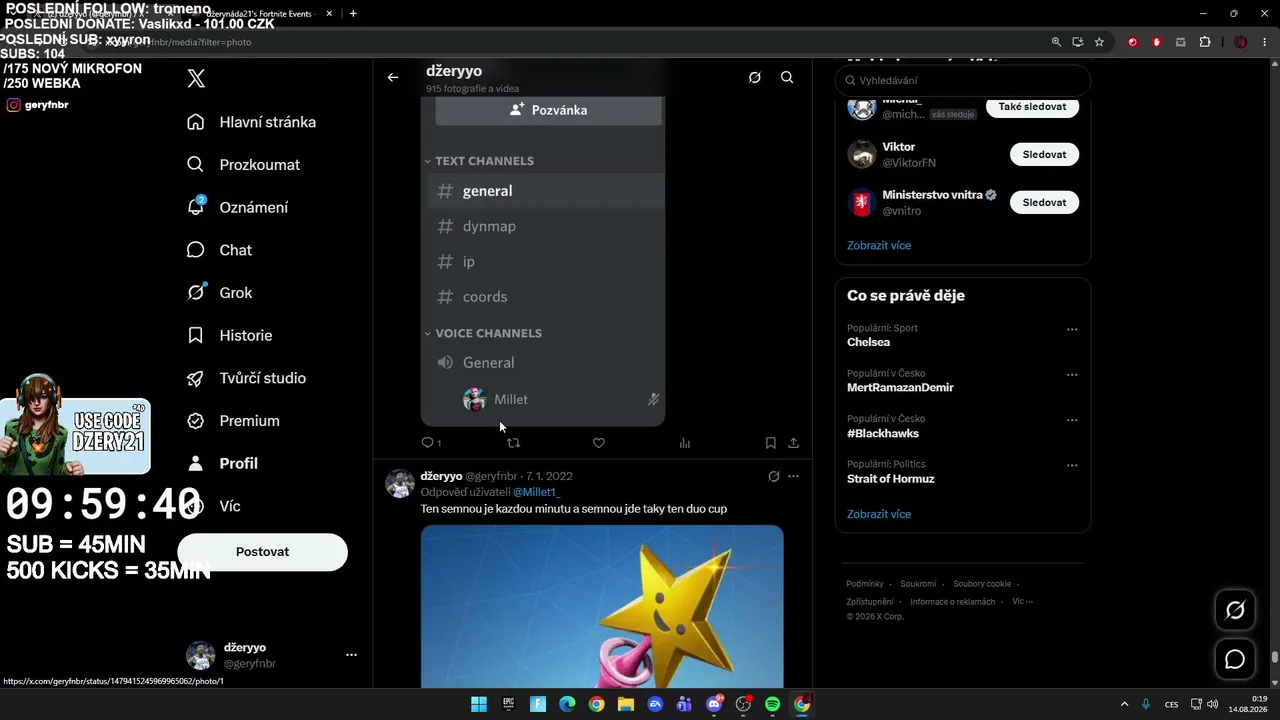1280x720 pixels.
Task: Open Viktor's profile avatar
Action: coord(862,154)
